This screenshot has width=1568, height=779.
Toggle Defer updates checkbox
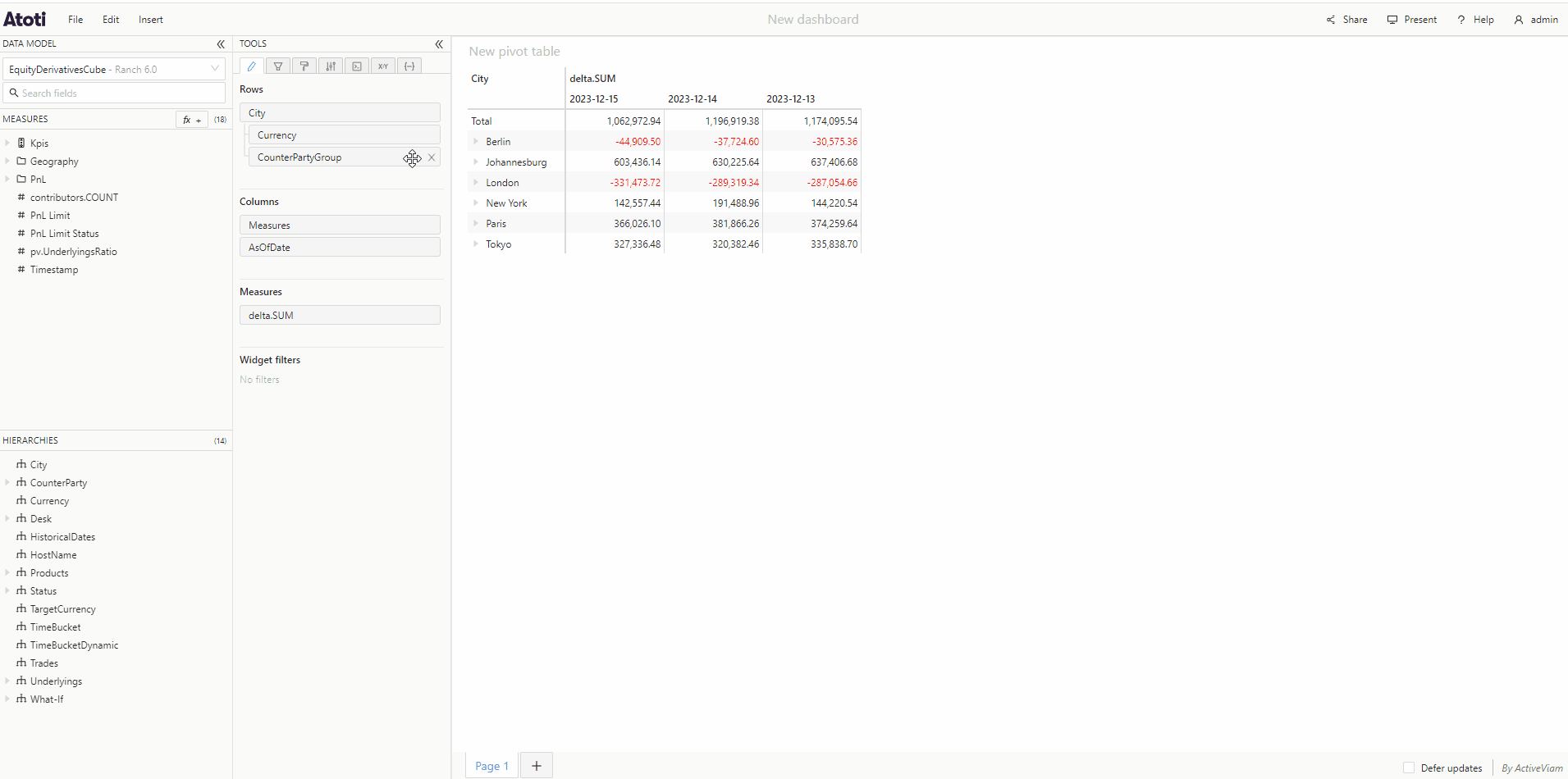tap(1409, 768)
